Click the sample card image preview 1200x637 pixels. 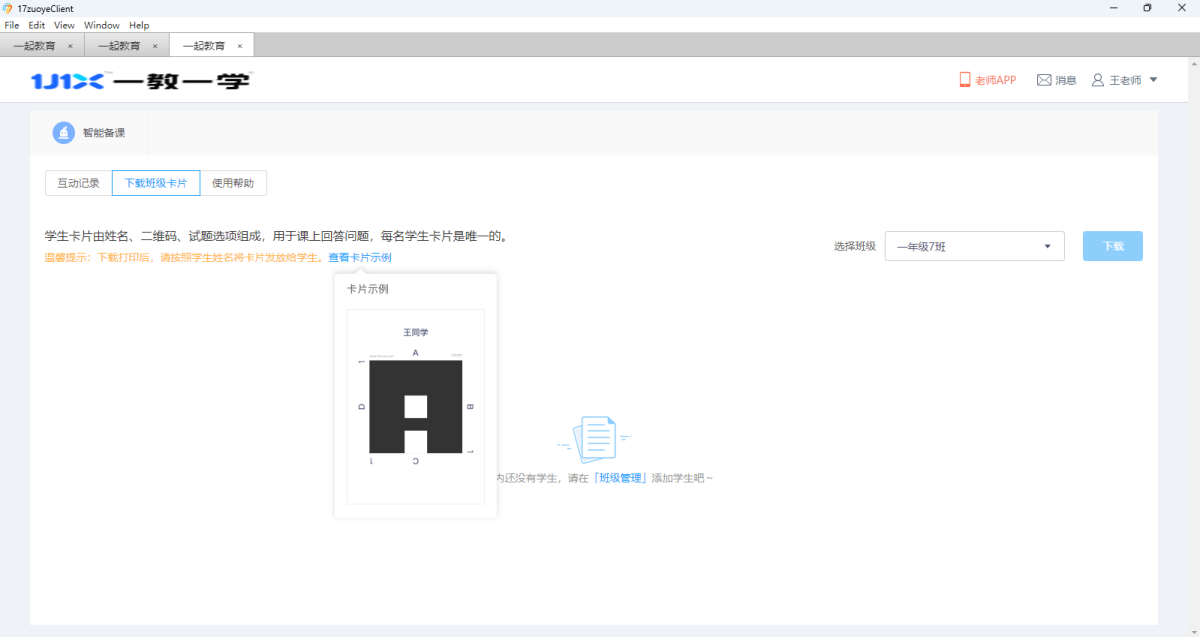[x=415, y=406]
